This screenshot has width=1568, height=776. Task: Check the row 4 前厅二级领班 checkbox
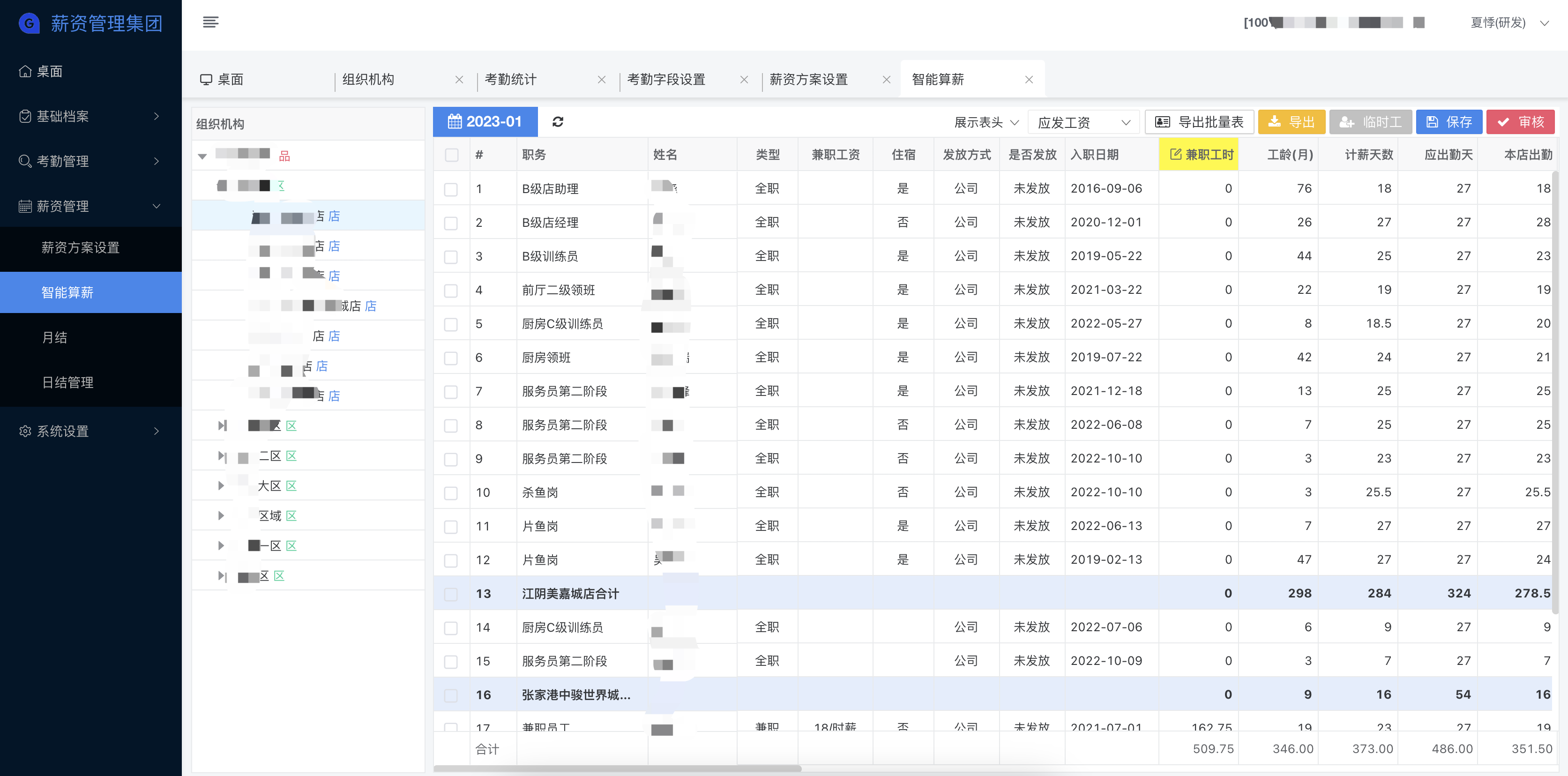point(451,291)
